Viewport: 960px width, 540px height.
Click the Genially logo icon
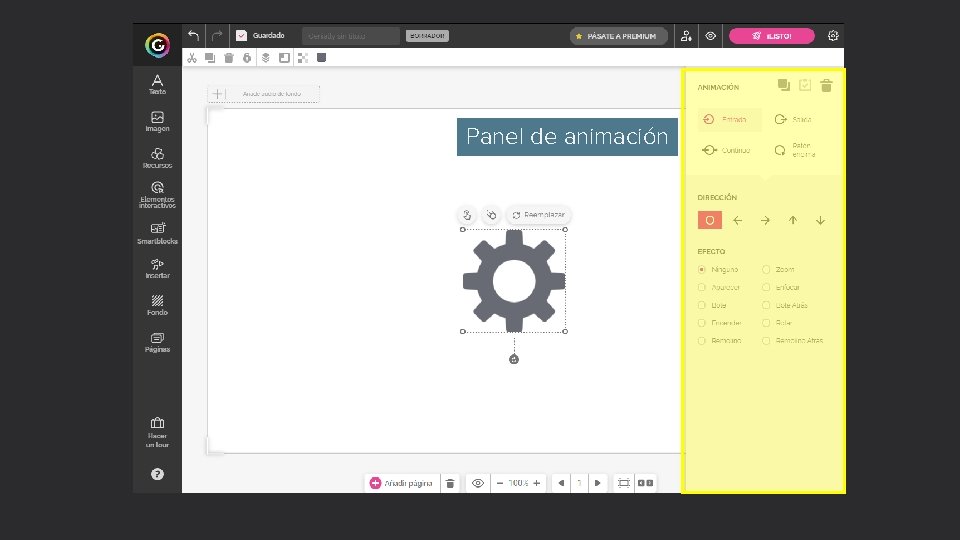pyautogui.click(x=157, y=45)
